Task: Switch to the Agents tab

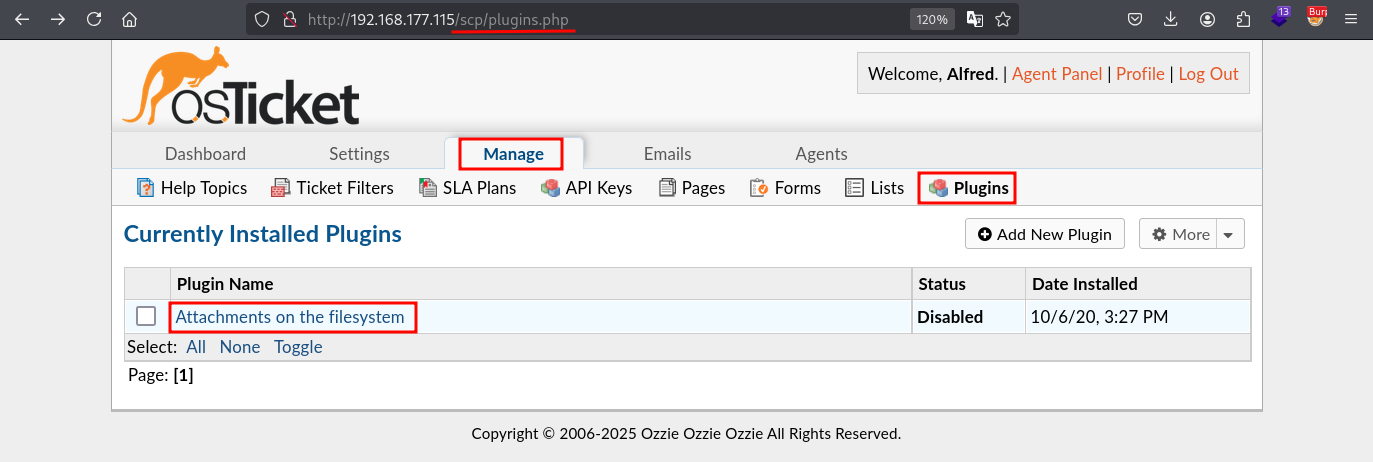Action: coord(821,154)
